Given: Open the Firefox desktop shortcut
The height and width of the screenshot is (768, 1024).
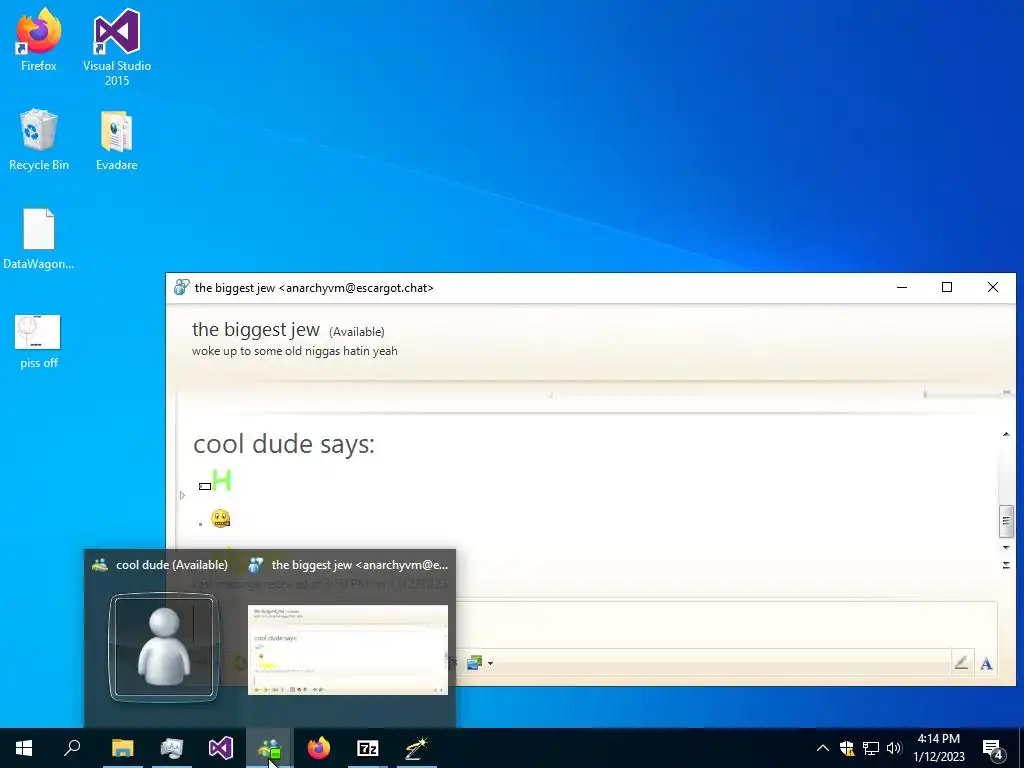Looking at the screenshot, I should pyautogui.click(x=39, y=40).
